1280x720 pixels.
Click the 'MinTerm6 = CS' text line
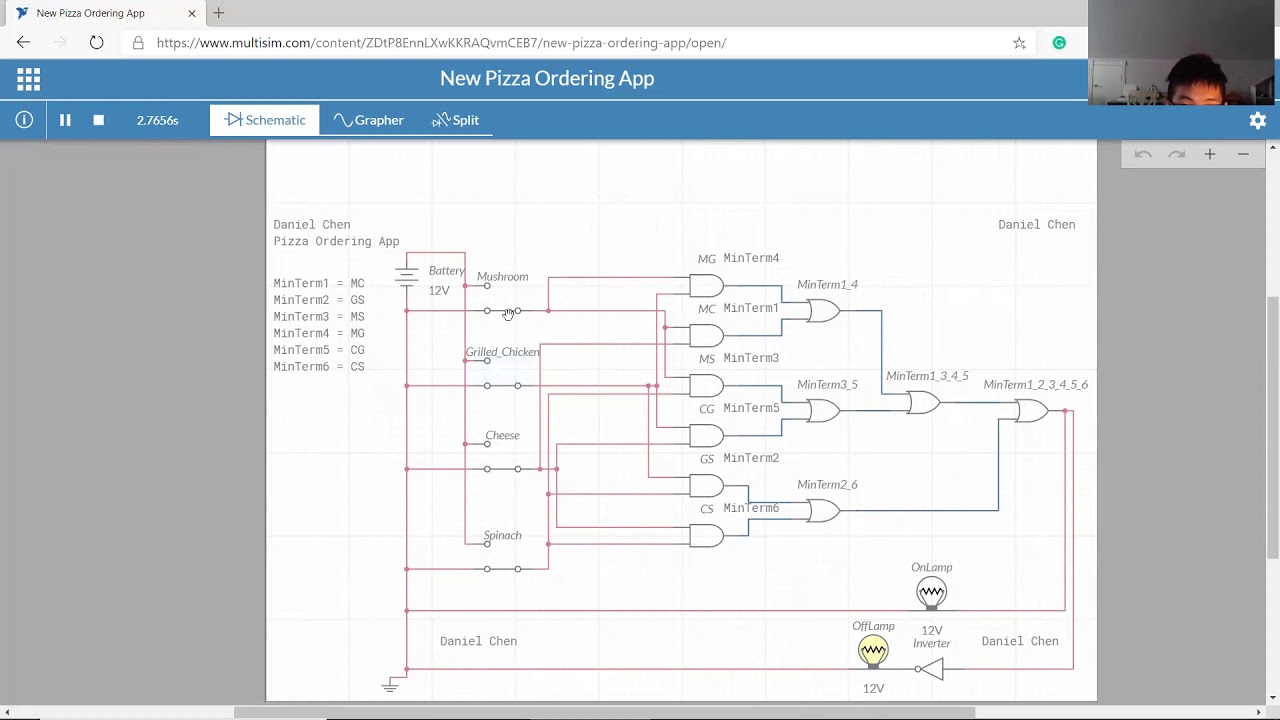click(319, 367)
